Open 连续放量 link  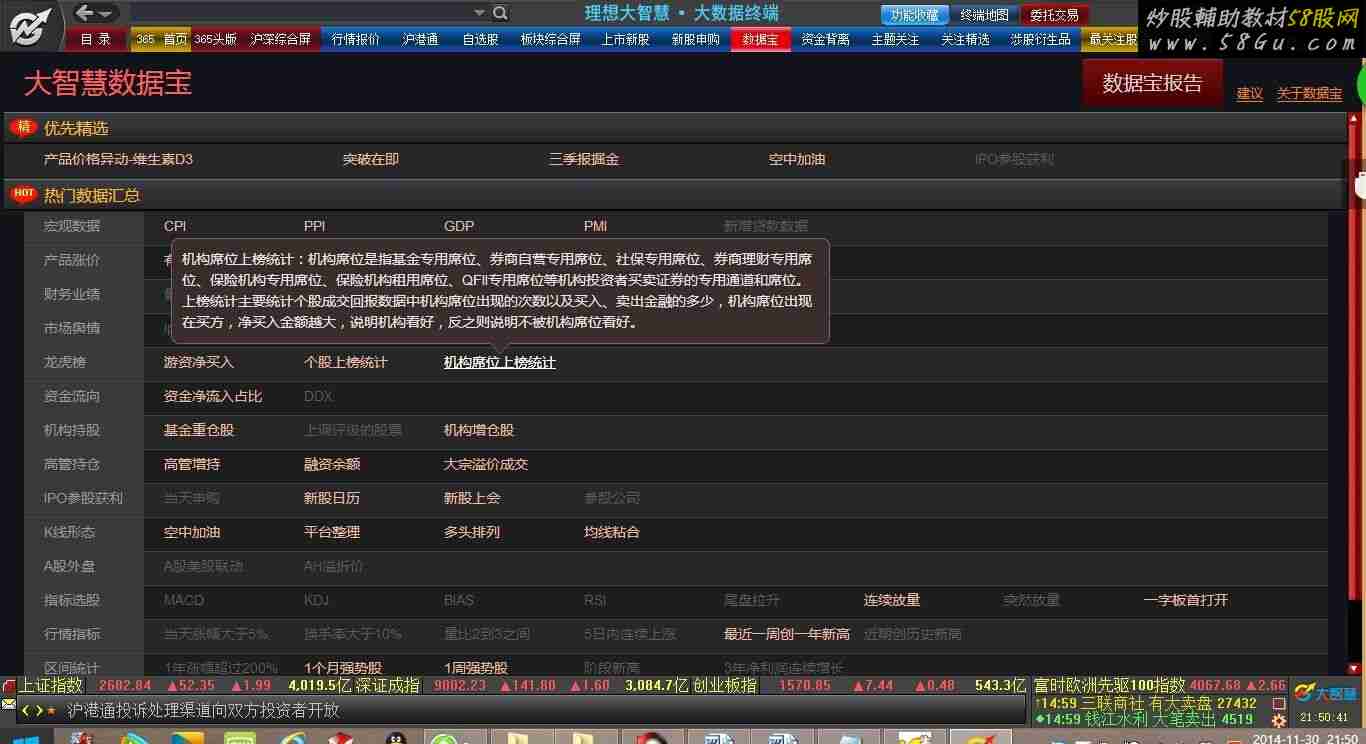pyautogui.click(x=892, y=600)
